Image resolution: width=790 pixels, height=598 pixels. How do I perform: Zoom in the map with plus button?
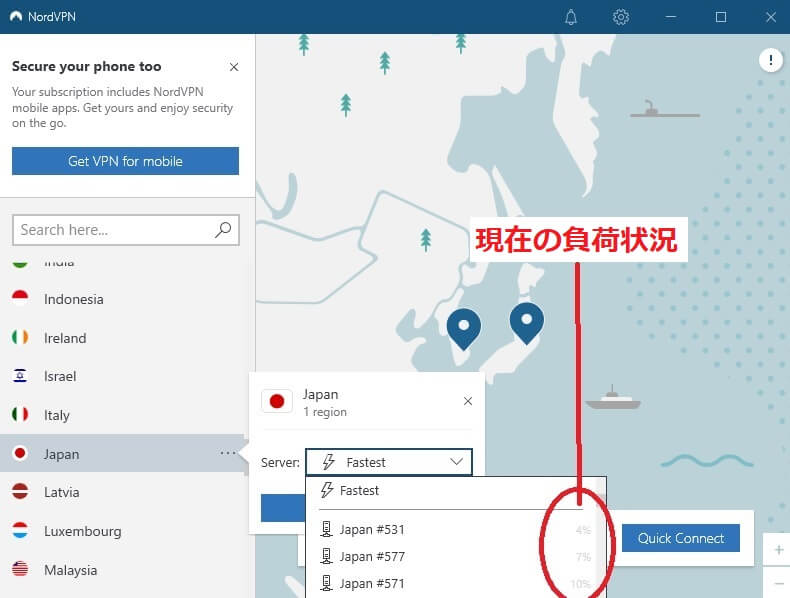coord(778,550)
